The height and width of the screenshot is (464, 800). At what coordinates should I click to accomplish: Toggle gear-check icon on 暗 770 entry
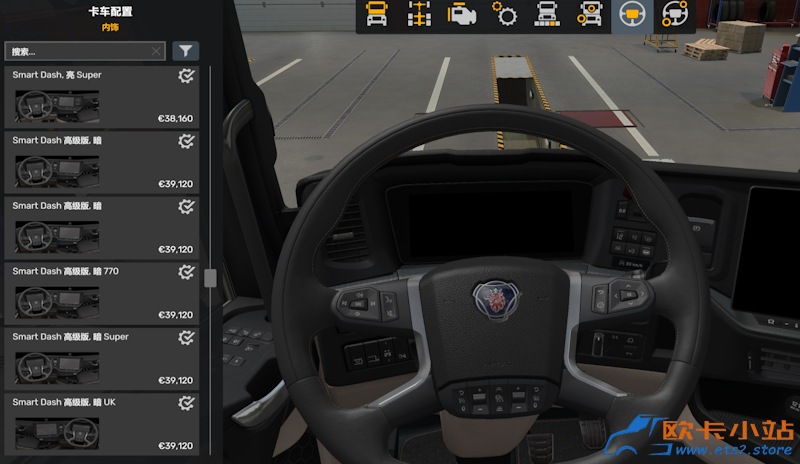click(186, 272)
